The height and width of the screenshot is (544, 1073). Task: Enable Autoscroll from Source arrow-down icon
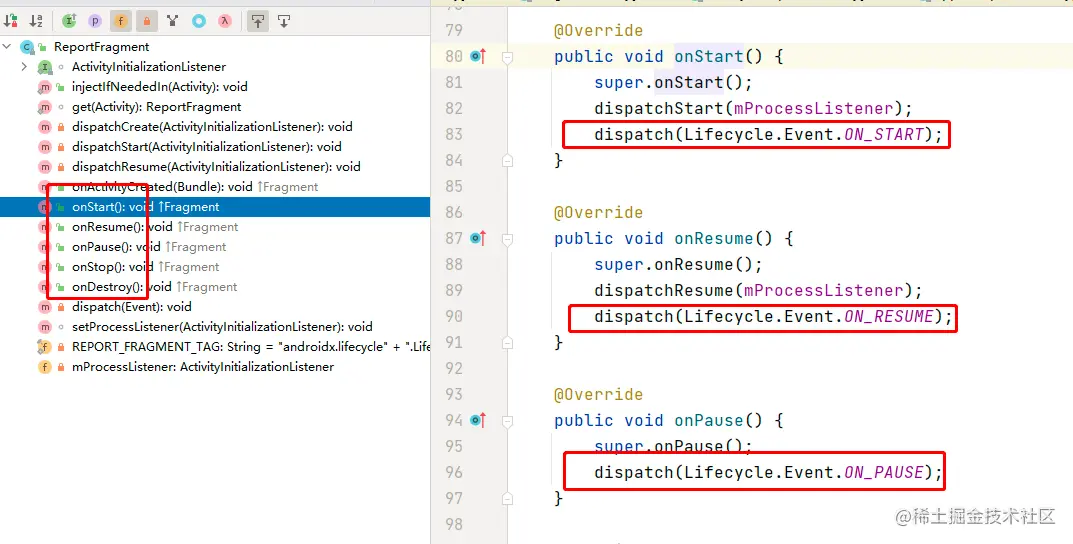[283, 21]
